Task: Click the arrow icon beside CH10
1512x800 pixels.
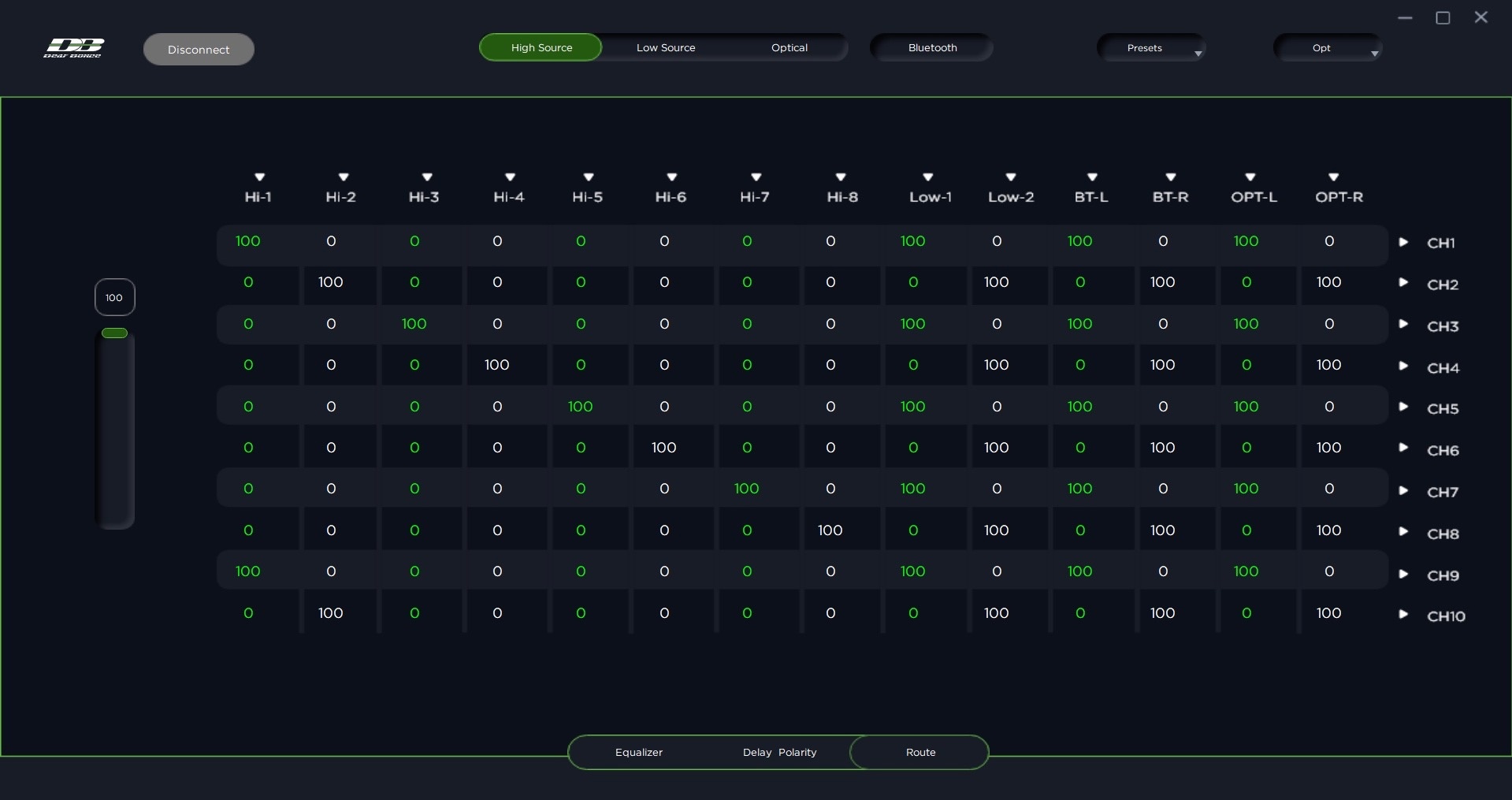Action: pos(1403,614)
